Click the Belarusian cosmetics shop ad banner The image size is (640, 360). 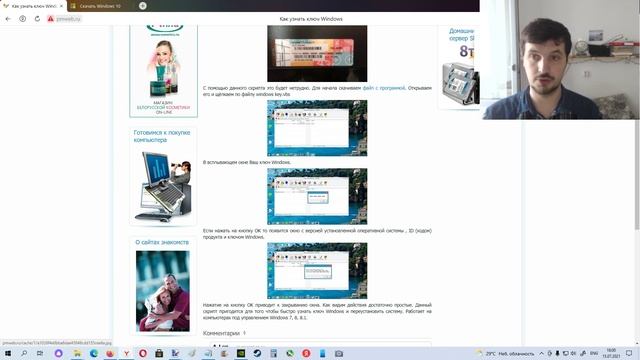click(x=164, y=71)
